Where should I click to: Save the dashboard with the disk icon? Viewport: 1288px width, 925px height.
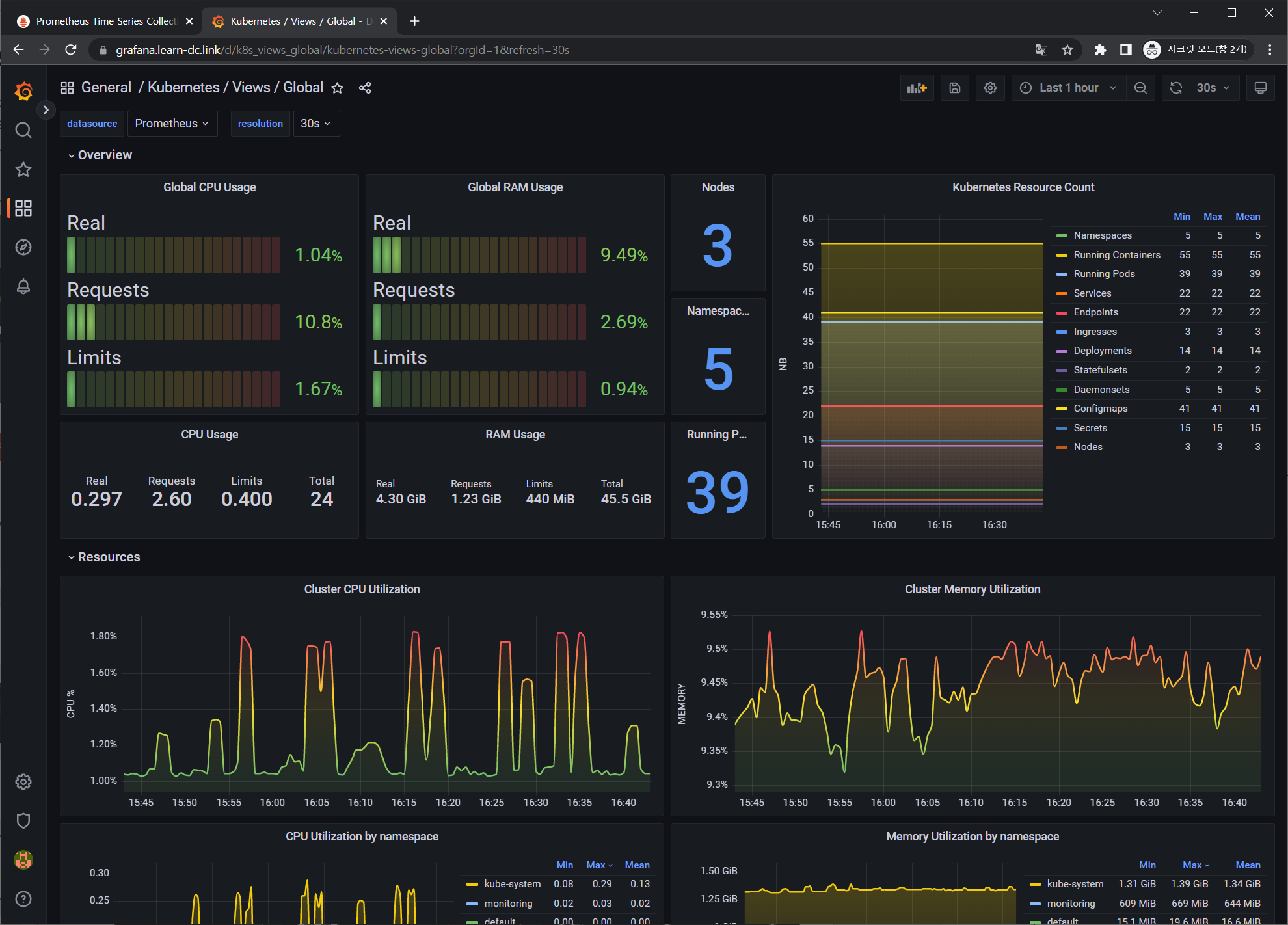pyautogui.click(x=954, y=88)
